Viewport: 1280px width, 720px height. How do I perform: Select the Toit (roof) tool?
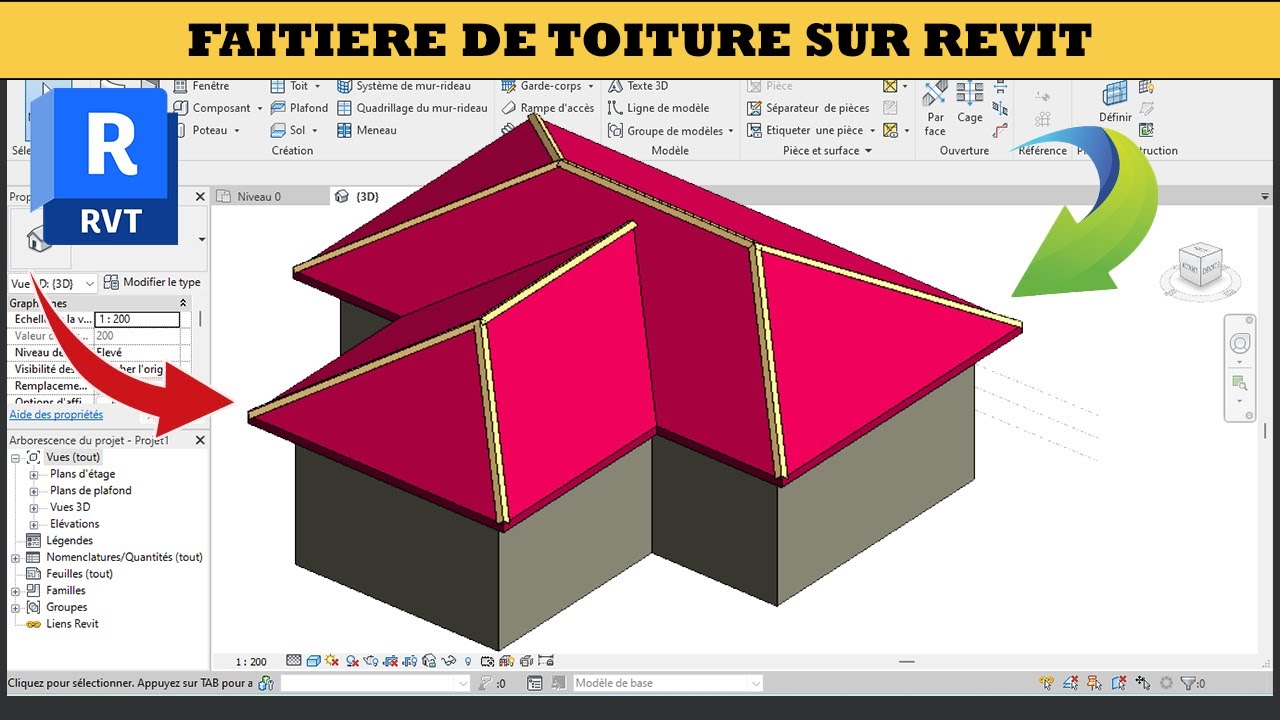290,86
